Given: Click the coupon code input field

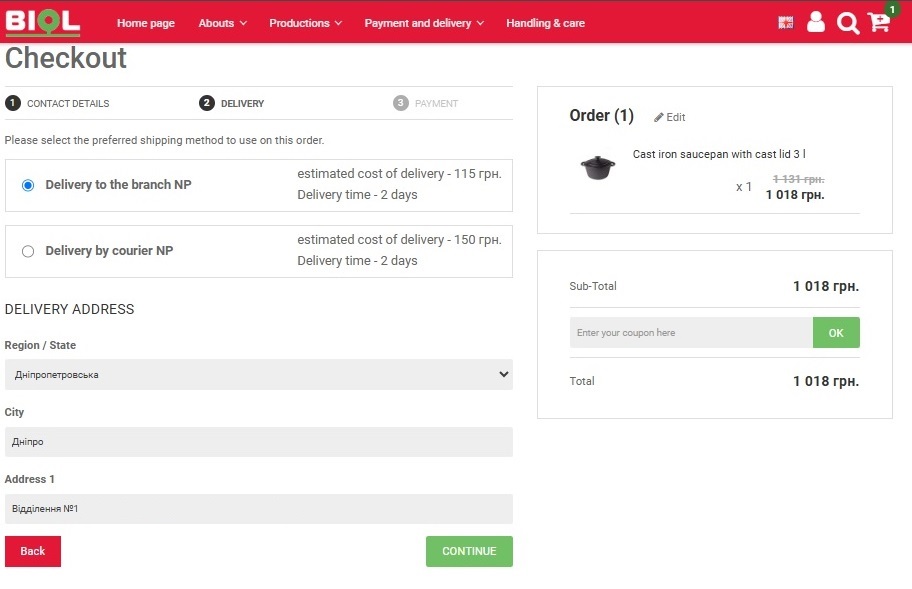Looking at the screenshot, I should (x=691, y=333).
